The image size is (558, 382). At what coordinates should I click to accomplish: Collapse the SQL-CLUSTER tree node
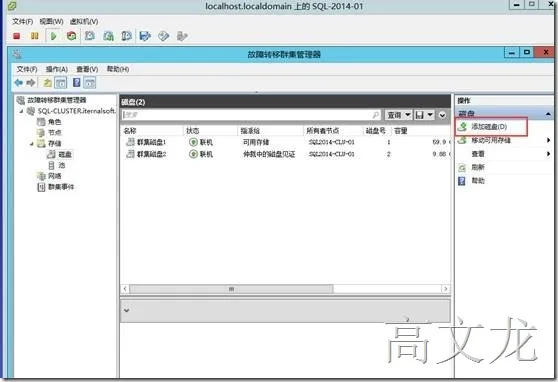click(21, 111)
